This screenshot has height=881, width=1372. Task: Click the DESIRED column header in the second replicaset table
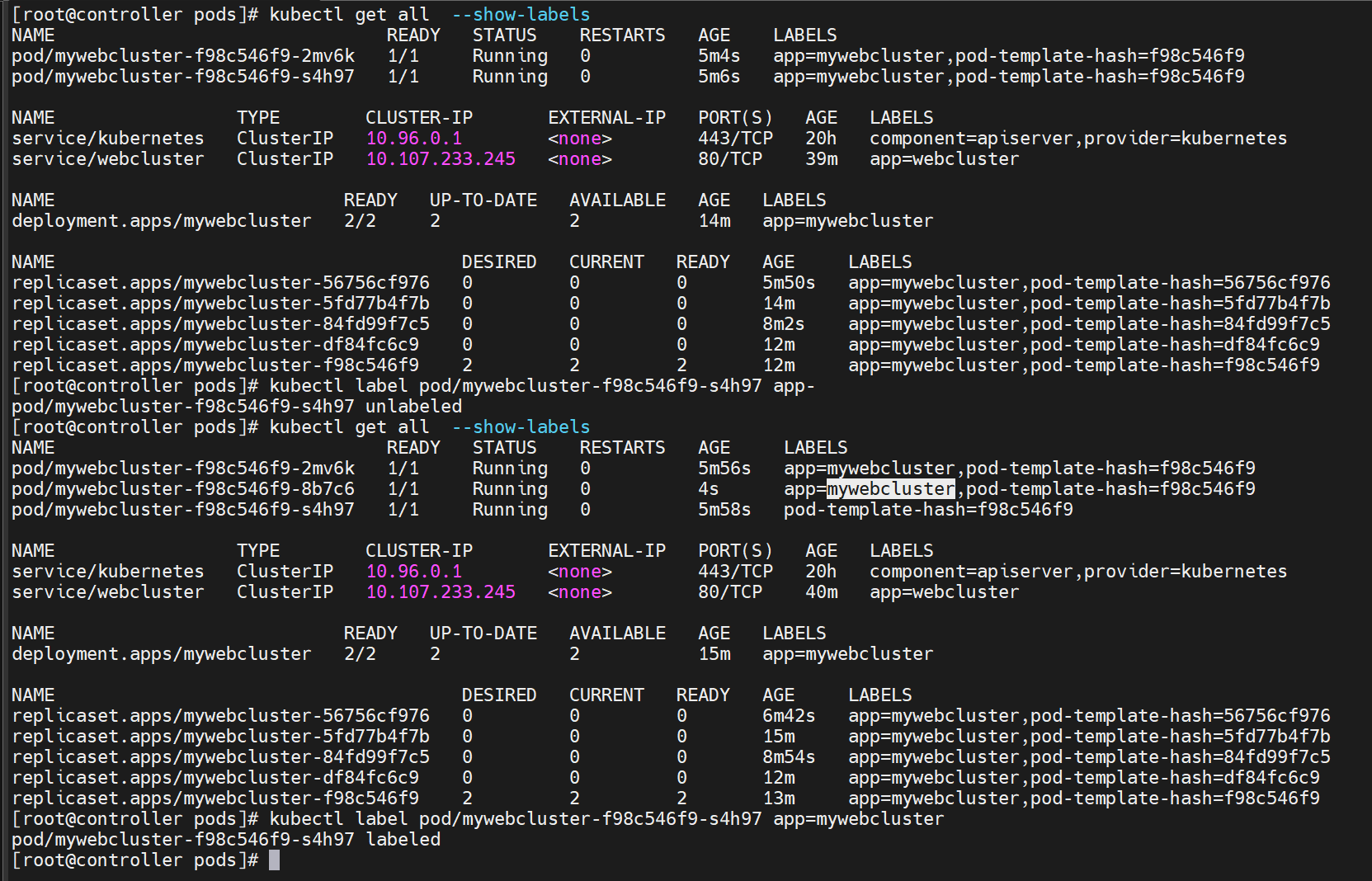[499, 695]
